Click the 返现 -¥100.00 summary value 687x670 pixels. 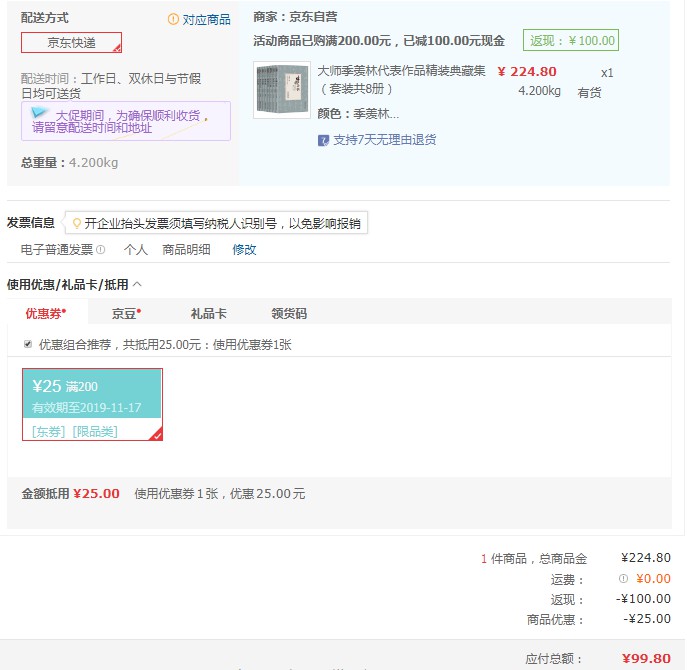[x=643, y=599]
